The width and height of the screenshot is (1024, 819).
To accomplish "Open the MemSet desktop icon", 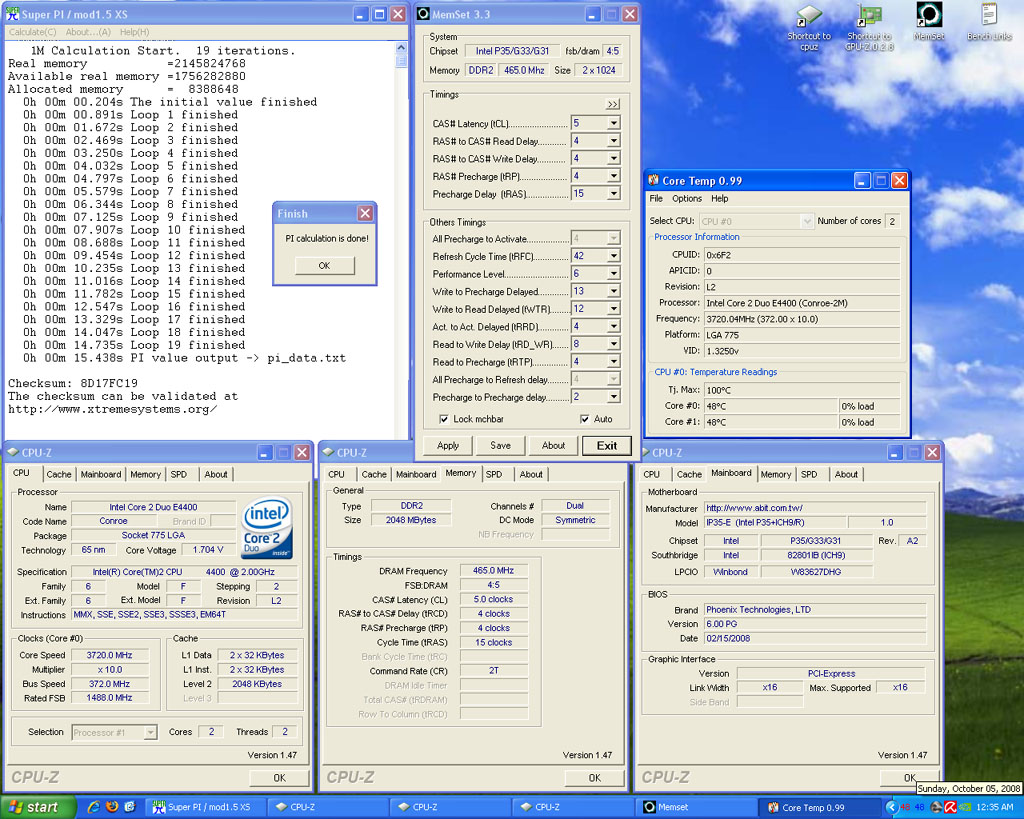I will (929, 22).
